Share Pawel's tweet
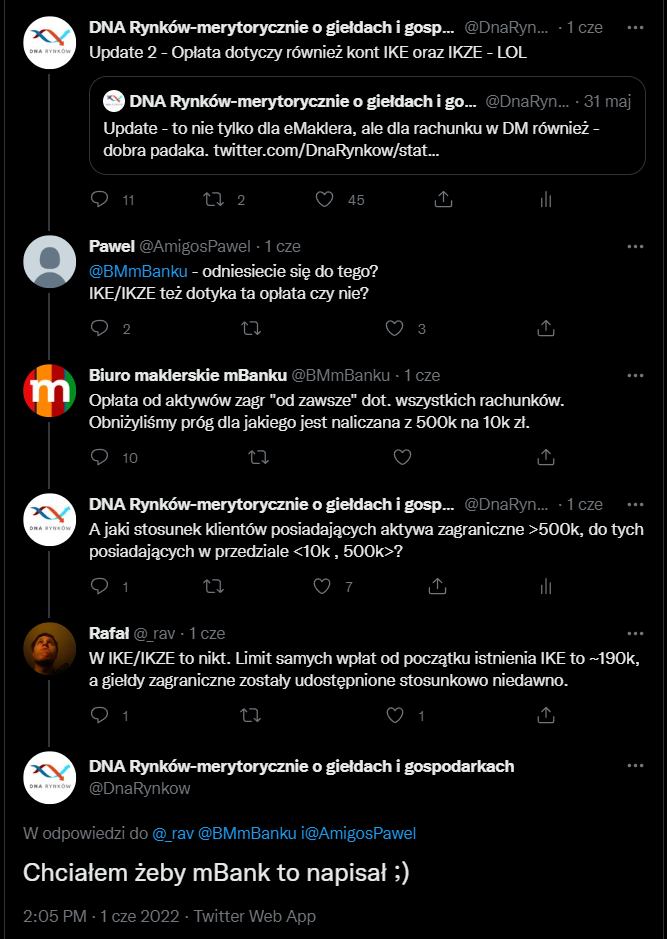 pyautogui.click(x=546, y=328)
